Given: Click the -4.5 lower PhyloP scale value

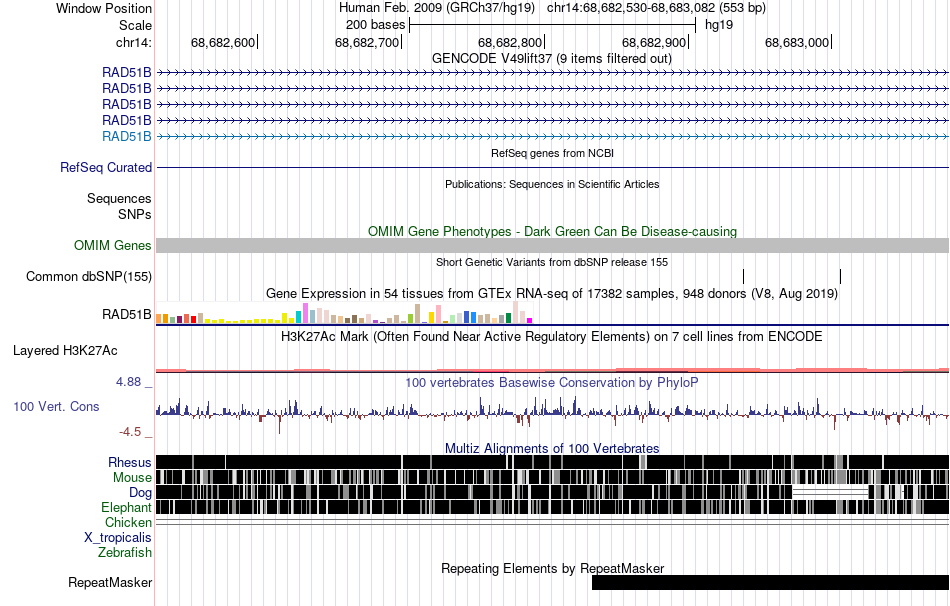Looking at the screenshot, I should point(130,432).
